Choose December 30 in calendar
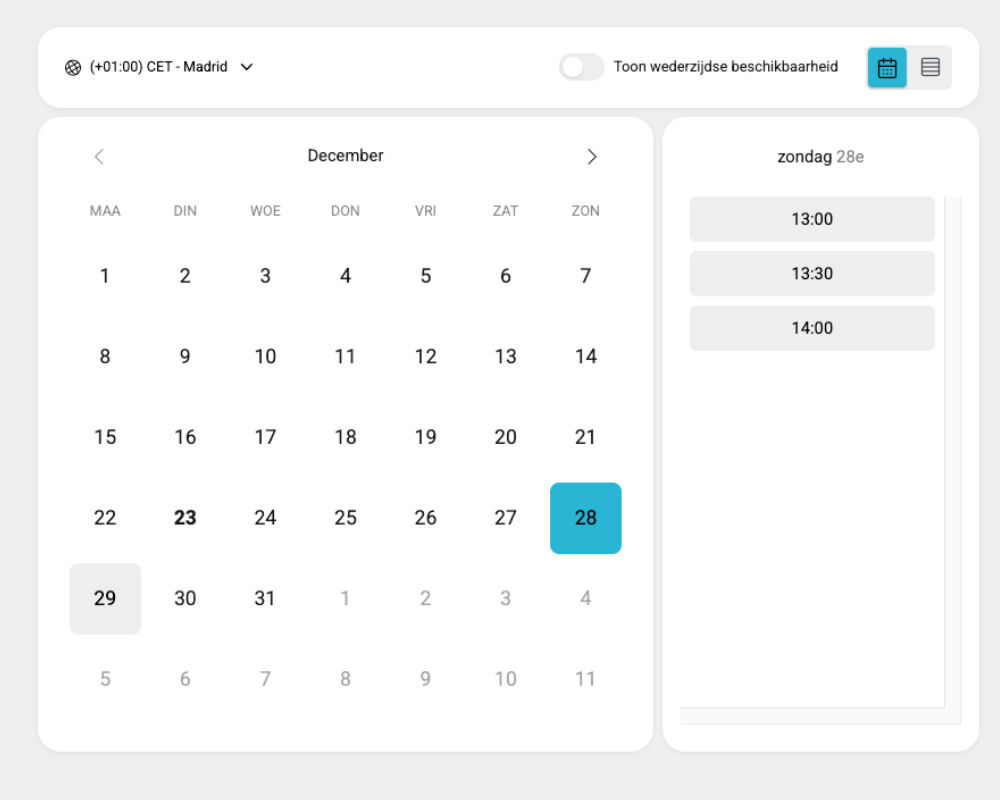 [x=185, y=598]
